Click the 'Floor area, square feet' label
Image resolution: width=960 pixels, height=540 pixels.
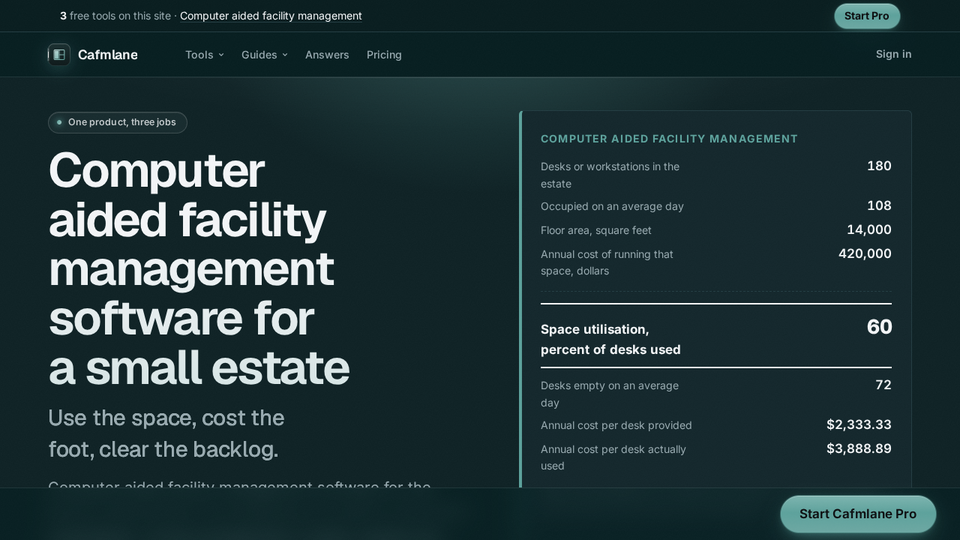pos(596,230)
